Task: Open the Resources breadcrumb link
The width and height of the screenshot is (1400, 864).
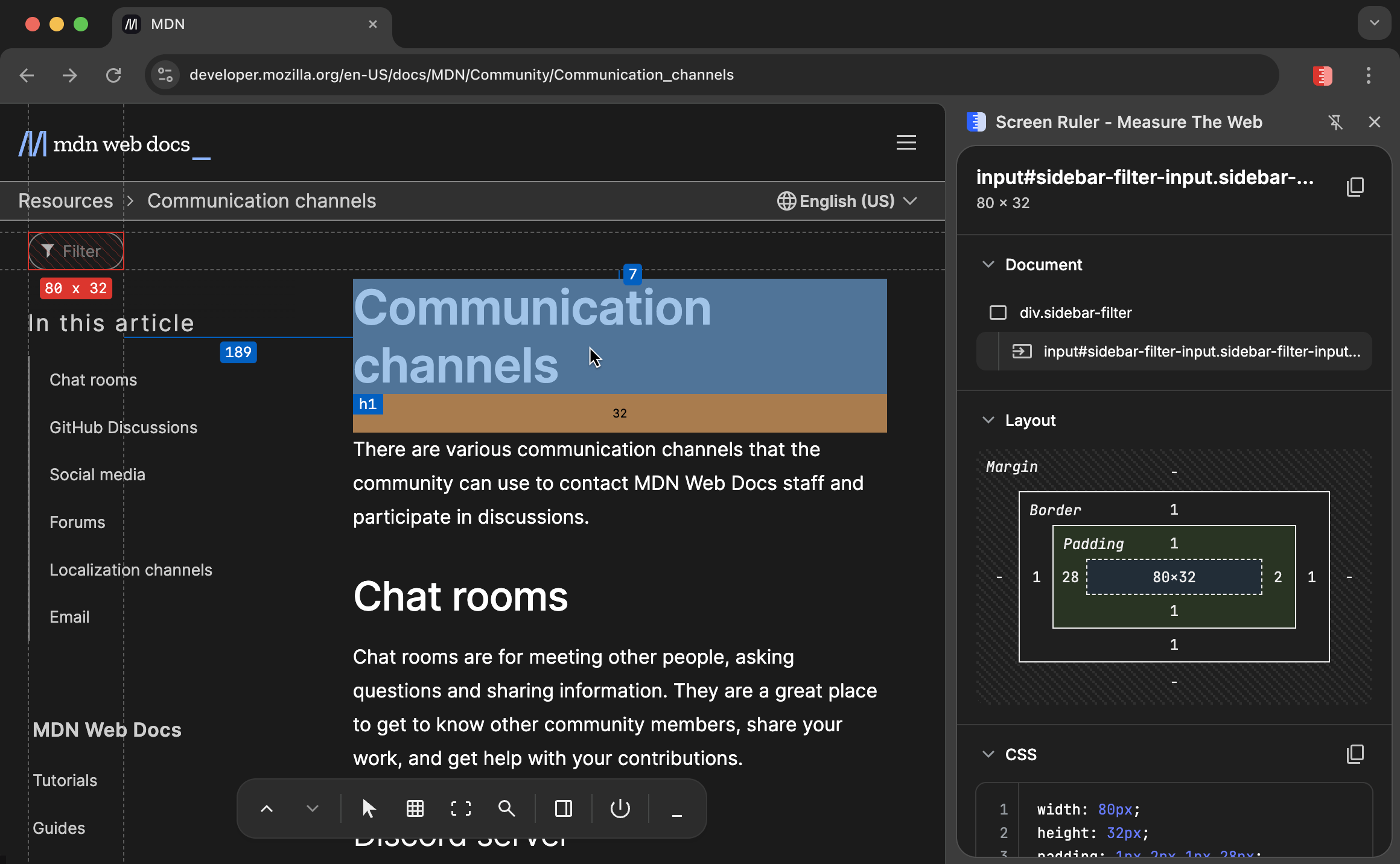Action: (66, 201)
